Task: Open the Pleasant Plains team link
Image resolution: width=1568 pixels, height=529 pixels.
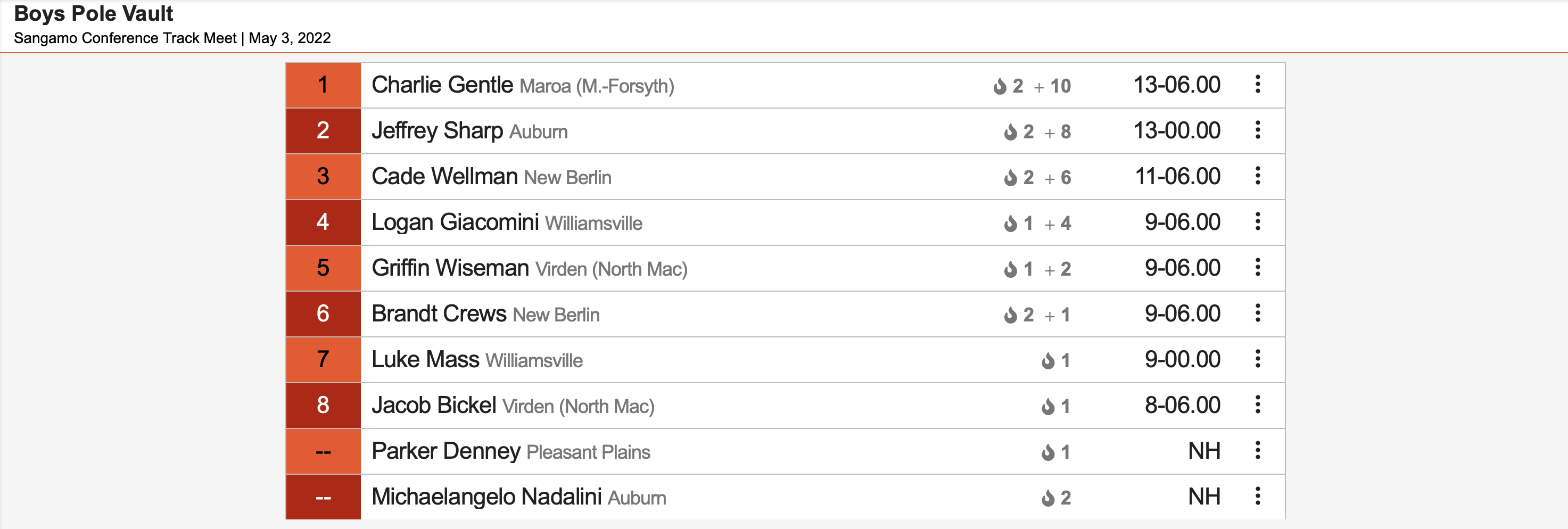Action: (x=589, y=452)
